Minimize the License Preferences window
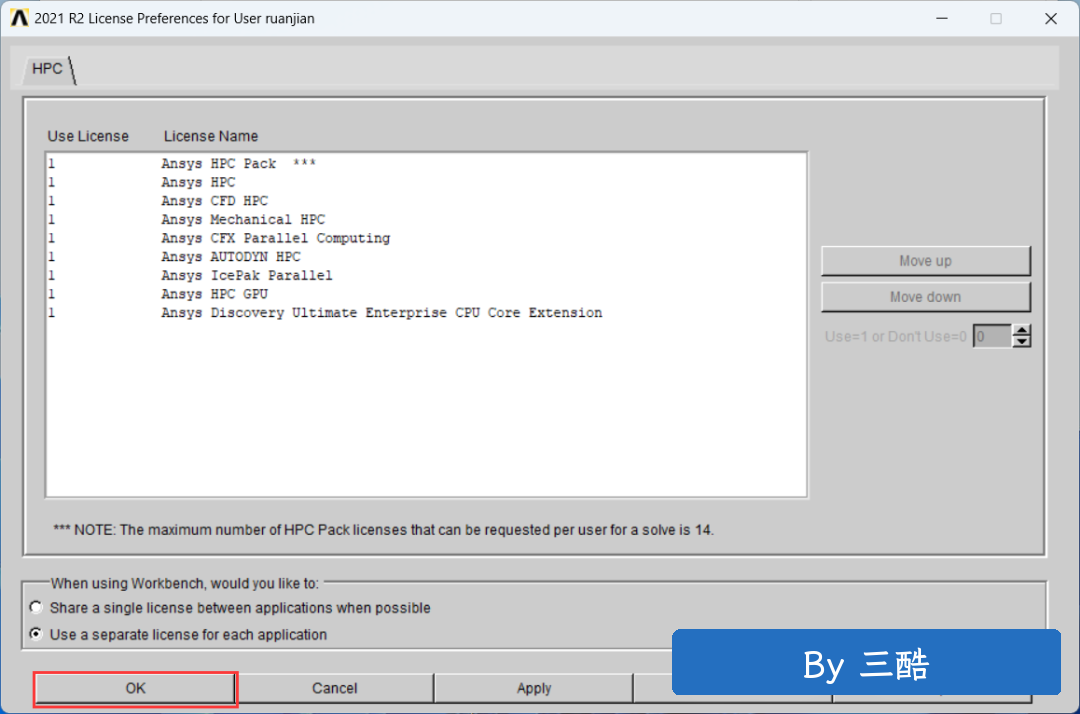 pyautogui.click(x=942, y=19)
